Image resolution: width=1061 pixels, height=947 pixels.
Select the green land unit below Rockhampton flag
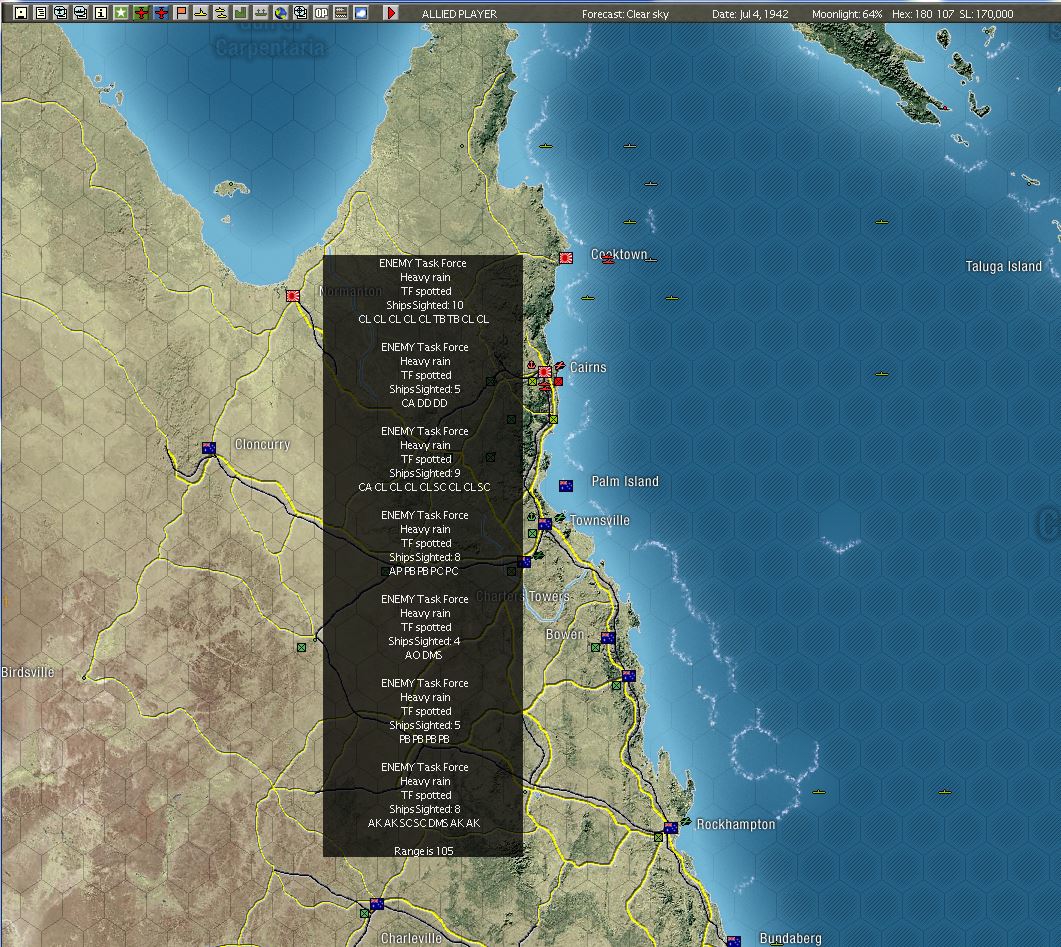pos(658,837)
